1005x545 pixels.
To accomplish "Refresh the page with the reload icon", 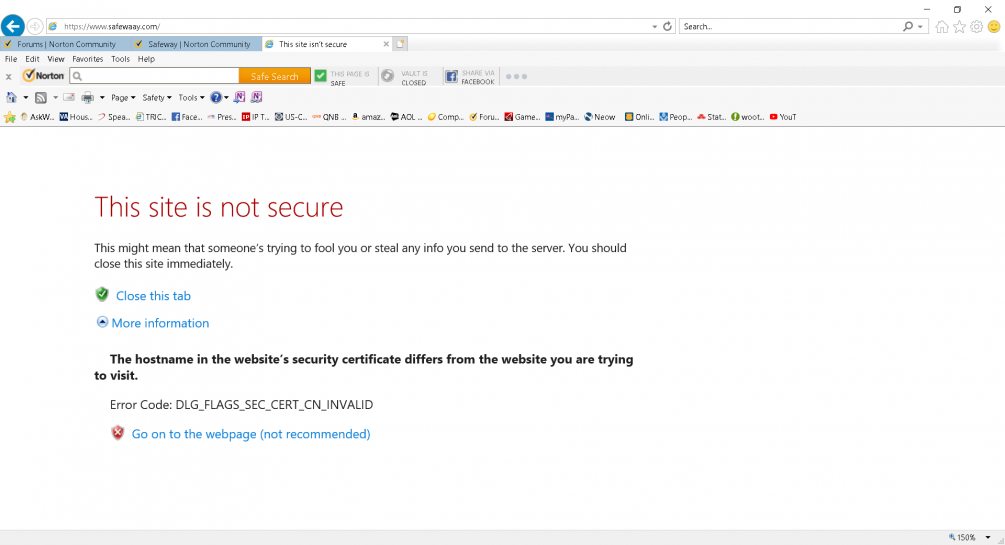I will [x=667, y=26].
